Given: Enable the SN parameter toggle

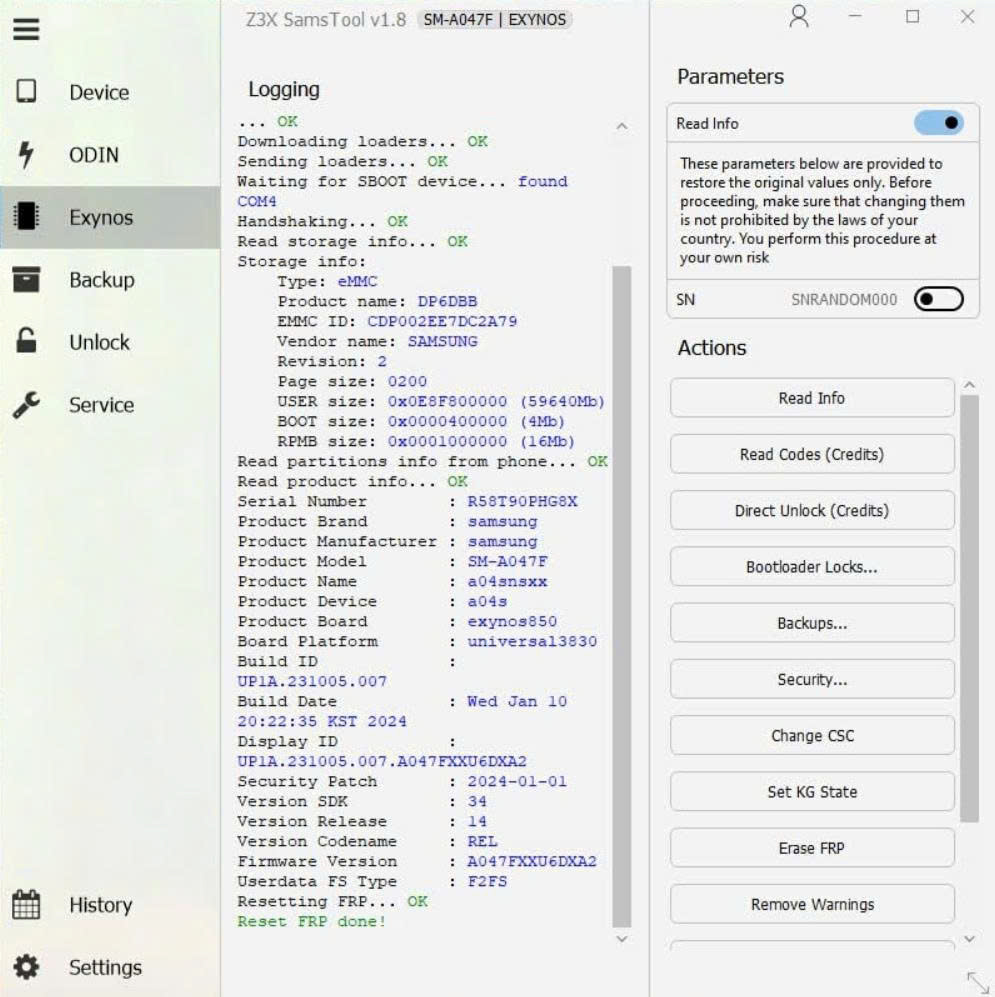Looking at the screenshot, I should (x=939, y=299).
